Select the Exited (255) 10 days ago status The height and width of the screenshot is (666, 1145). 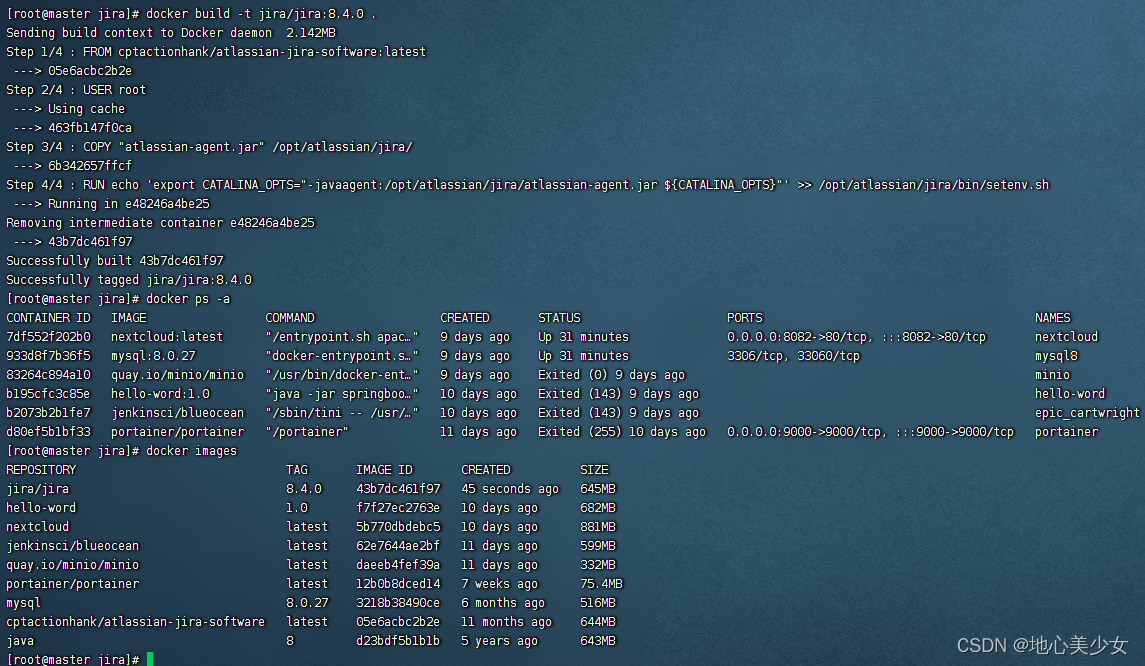(x=621, y=432)
